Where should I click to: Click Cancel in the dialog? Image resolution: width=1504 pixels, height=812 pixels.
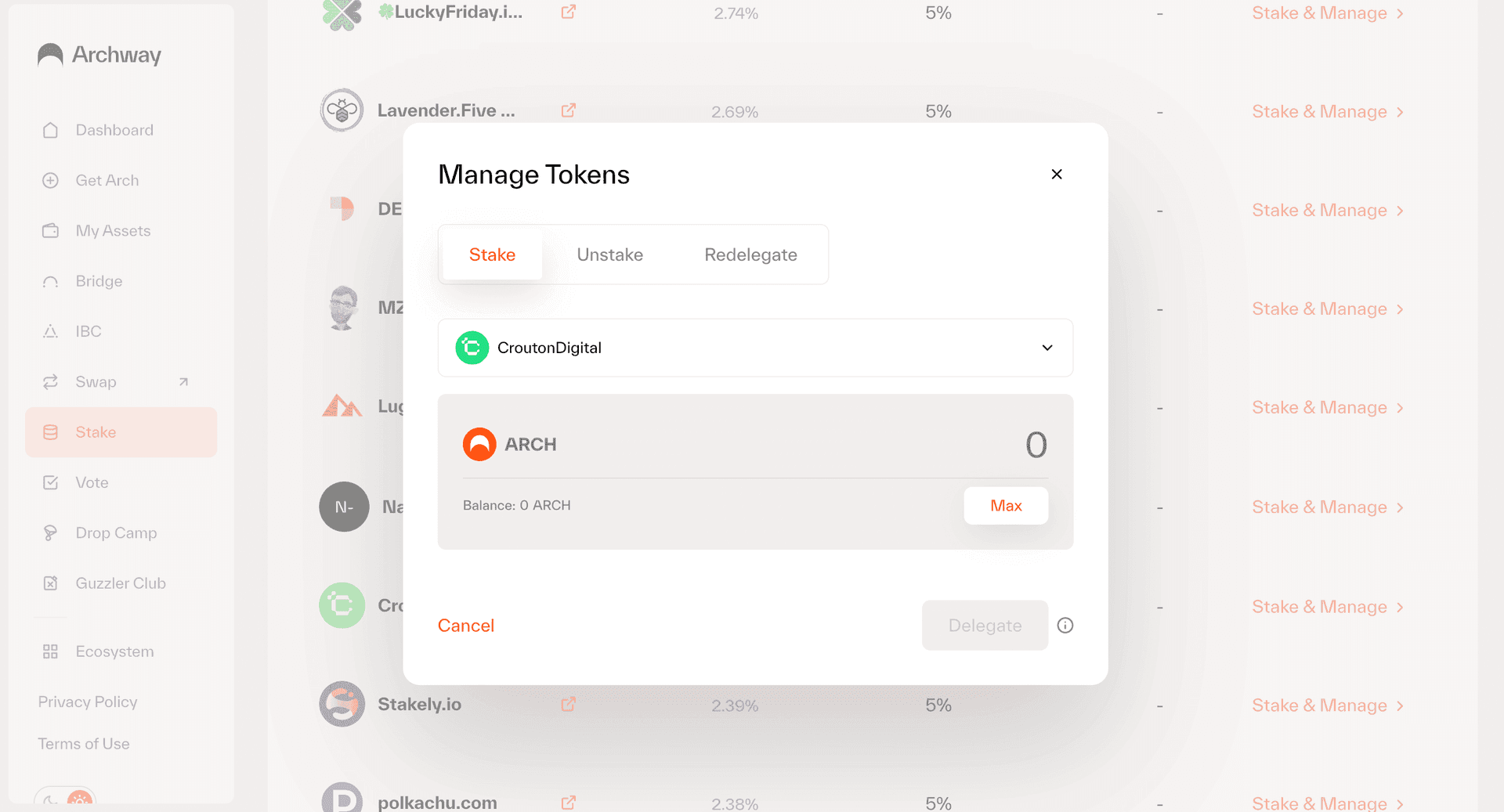point(465,626)
